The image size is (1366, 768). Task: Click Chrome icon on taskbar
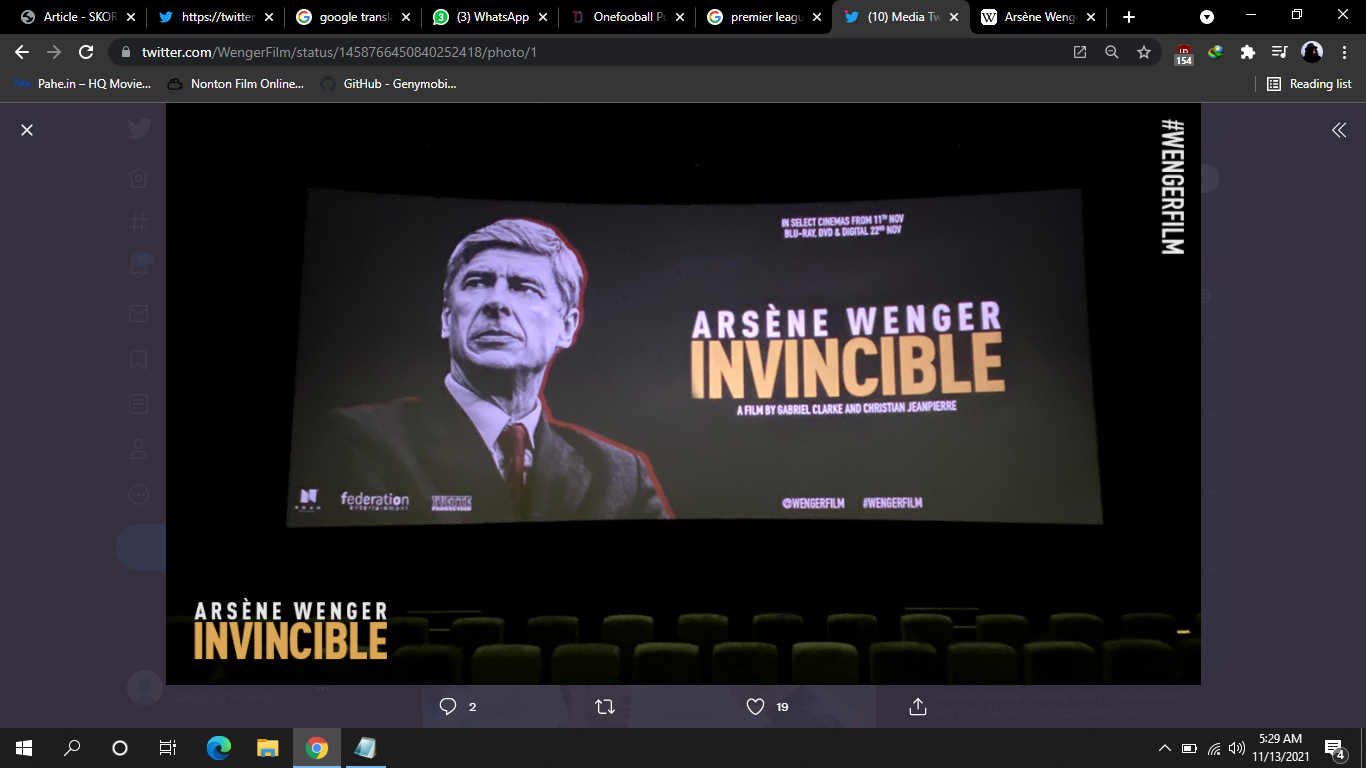pyautogui.click(x=317, y=748)
